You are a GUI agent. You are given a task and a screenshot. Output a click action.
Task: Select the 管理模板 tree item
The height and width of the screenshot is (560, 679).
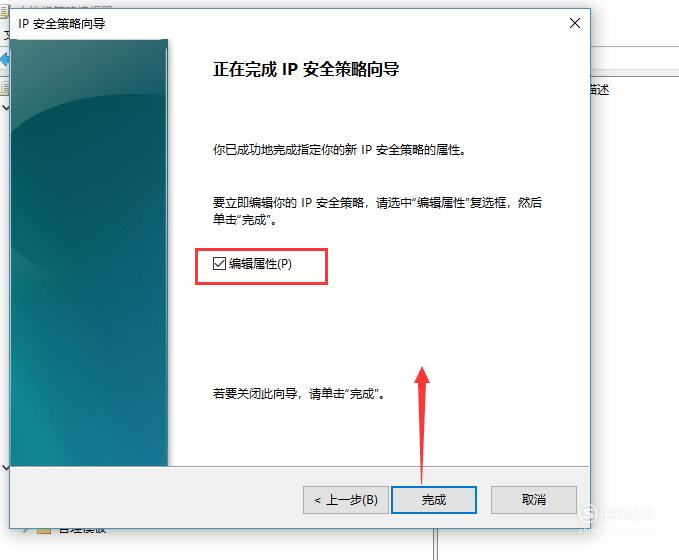point(82,531)
